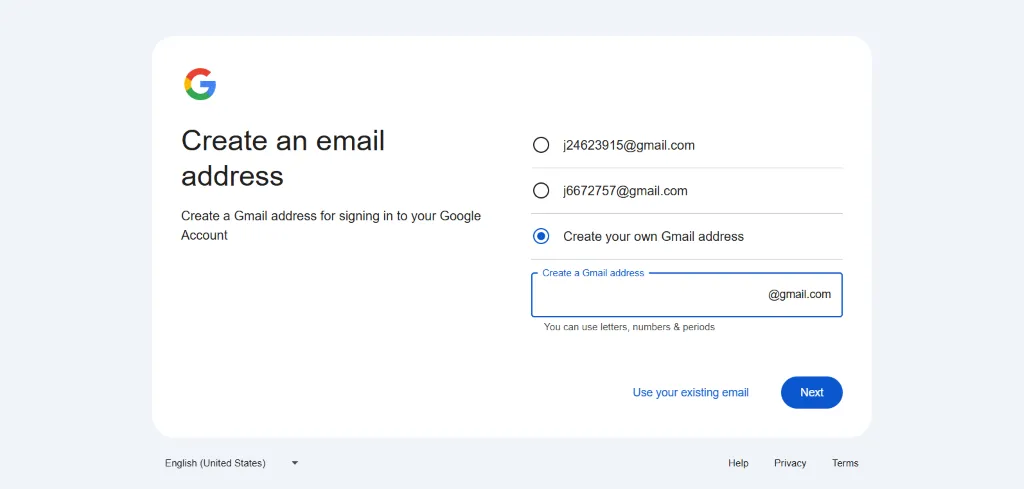
Task: Click the Use your existing email link
Action: (x=690, y=393)
